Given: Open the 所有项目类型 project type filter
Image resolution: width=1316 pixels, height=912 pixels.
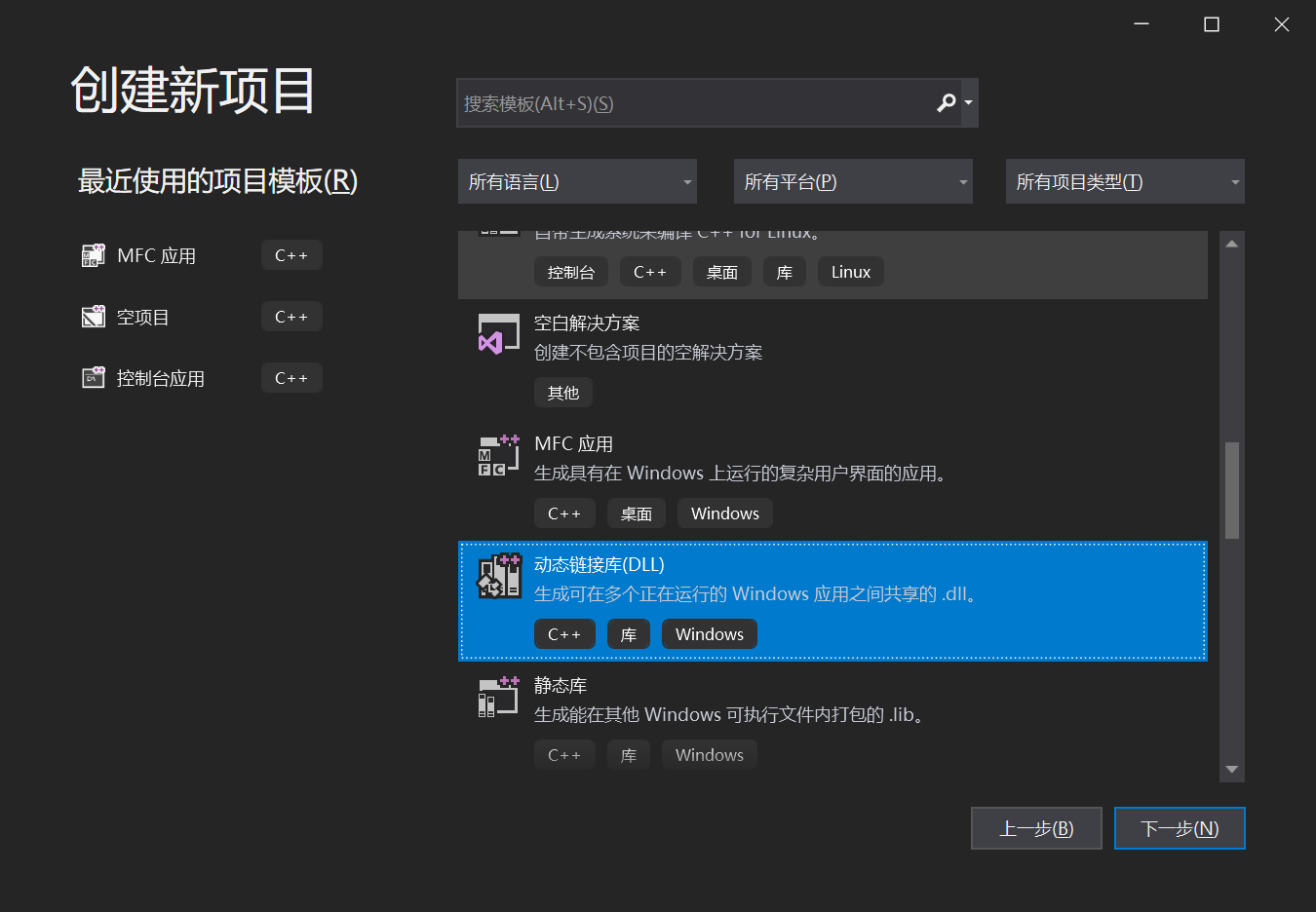Looking at the screenshot, I should click(1125, 181).
